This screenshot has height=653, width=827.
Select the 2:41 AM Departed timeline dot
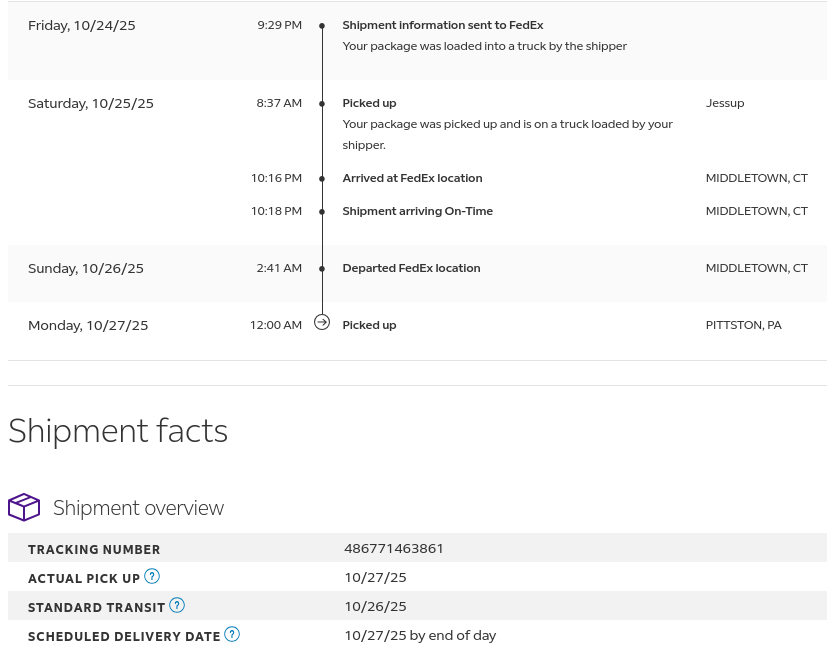(322, 269)
